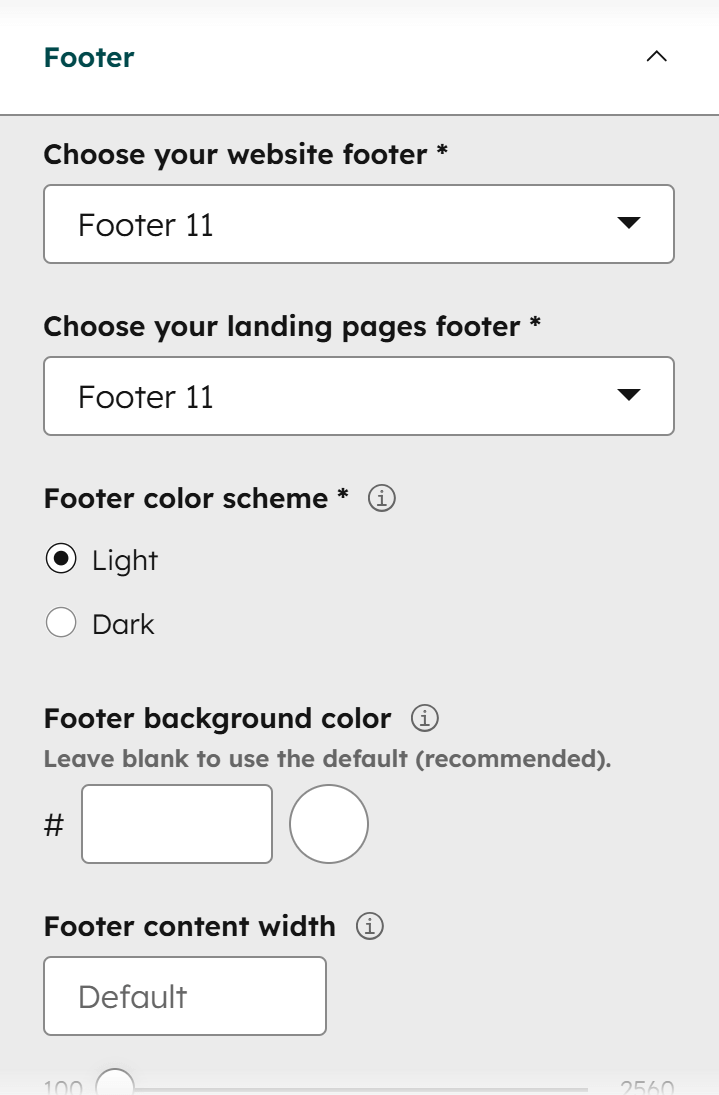Open the Choose your landing pages footer dropdown
The width and height of the screenshot is (719, 1095).
point(359,395)
